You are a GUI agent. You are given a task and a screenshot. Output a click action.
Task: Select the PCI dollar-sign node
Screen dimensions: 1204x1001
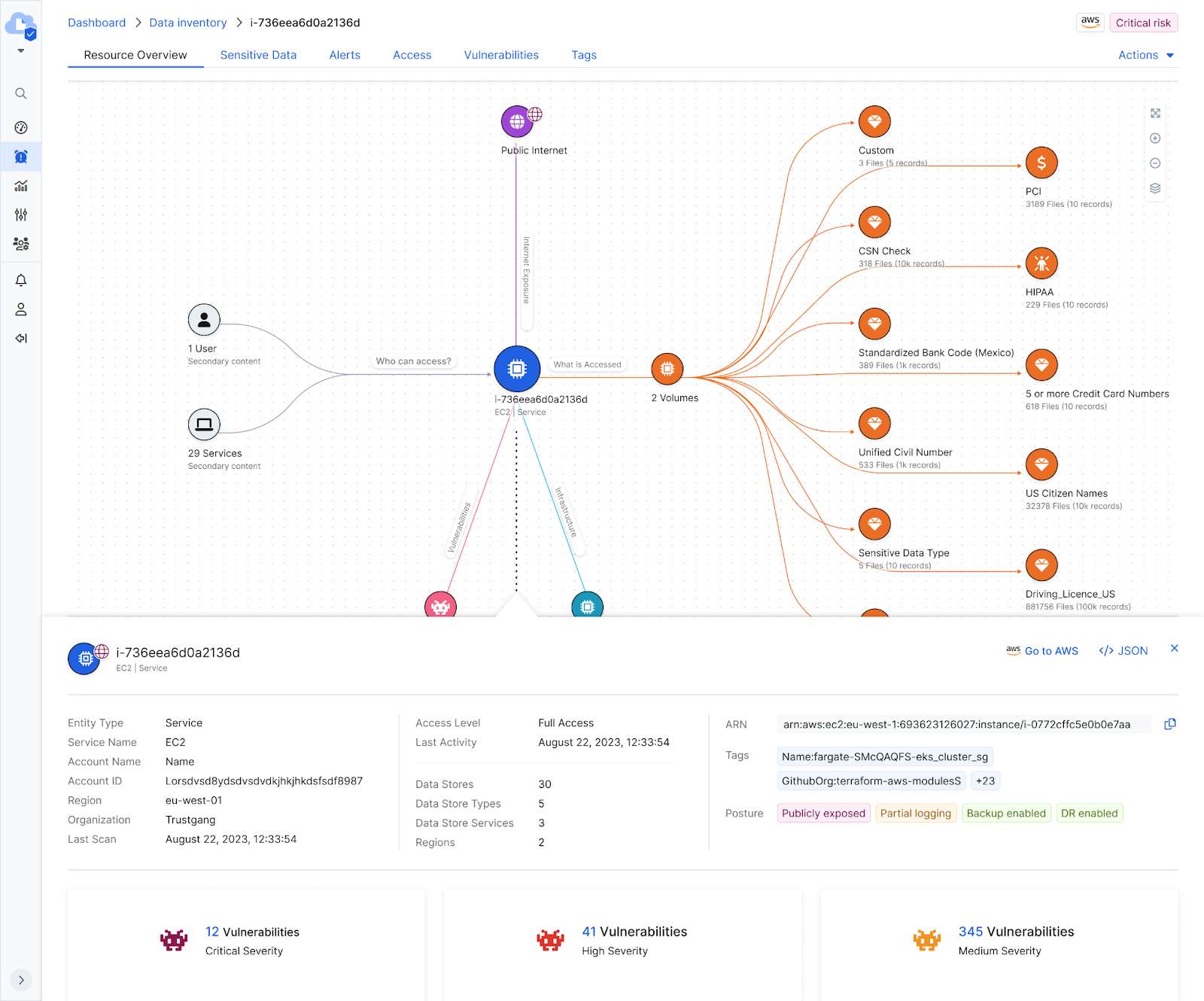[1041, 163]
